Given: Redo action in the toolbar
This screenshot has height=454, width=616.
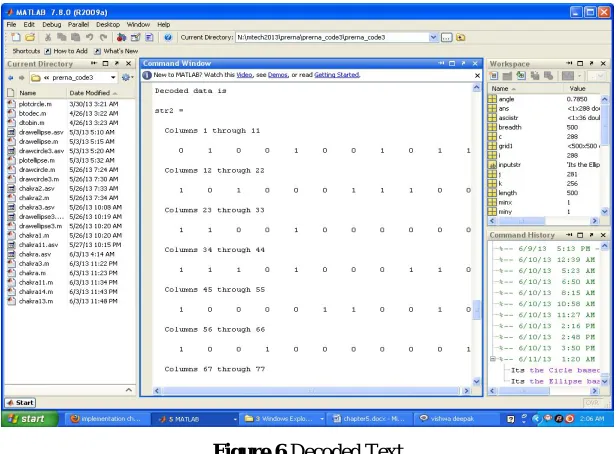Looking at the screenshot, I should pyautogui.click(x=103, y=37).
